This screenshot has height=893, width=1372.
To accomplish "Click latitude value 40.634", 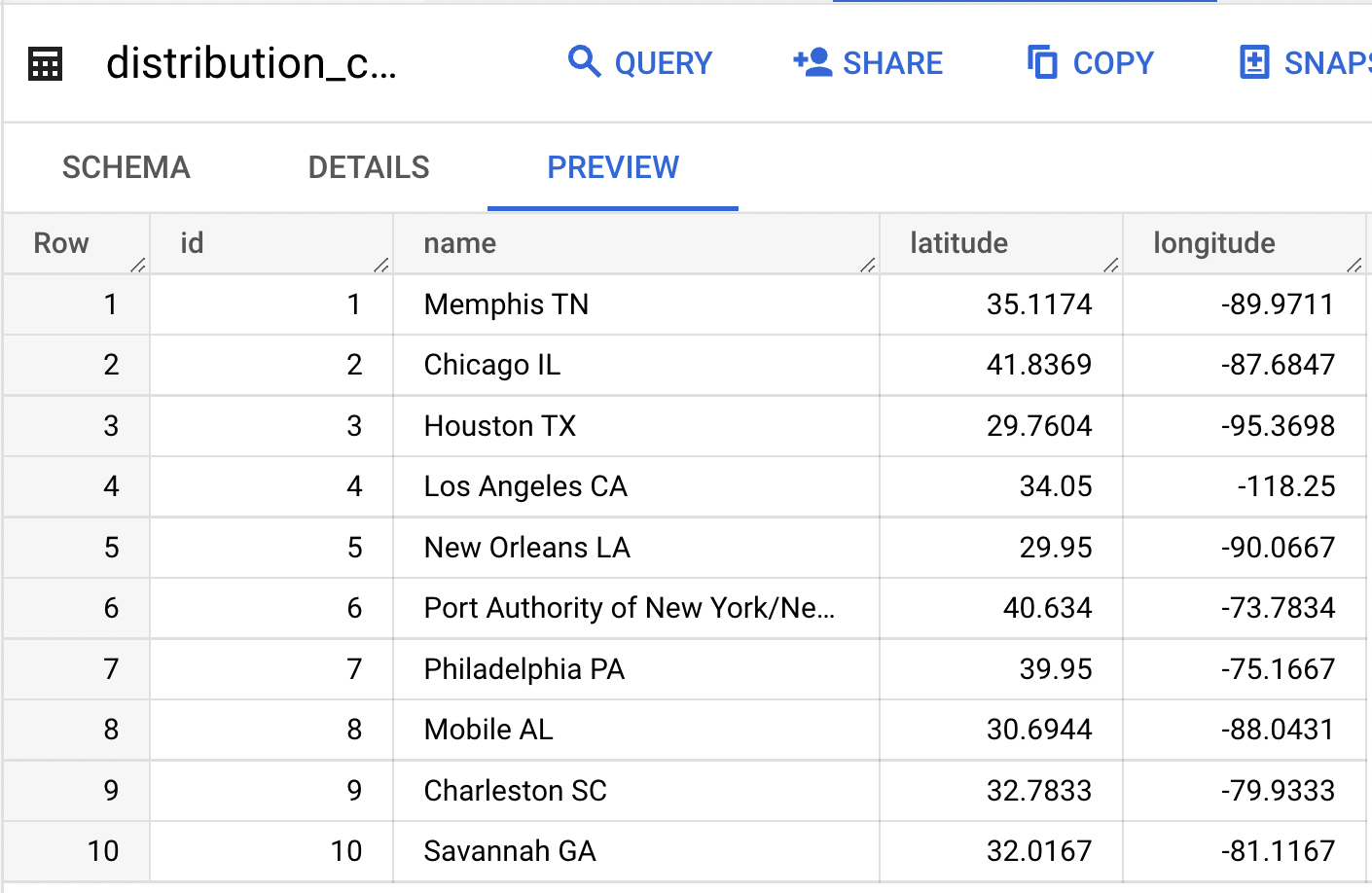I will [1048, 608].
